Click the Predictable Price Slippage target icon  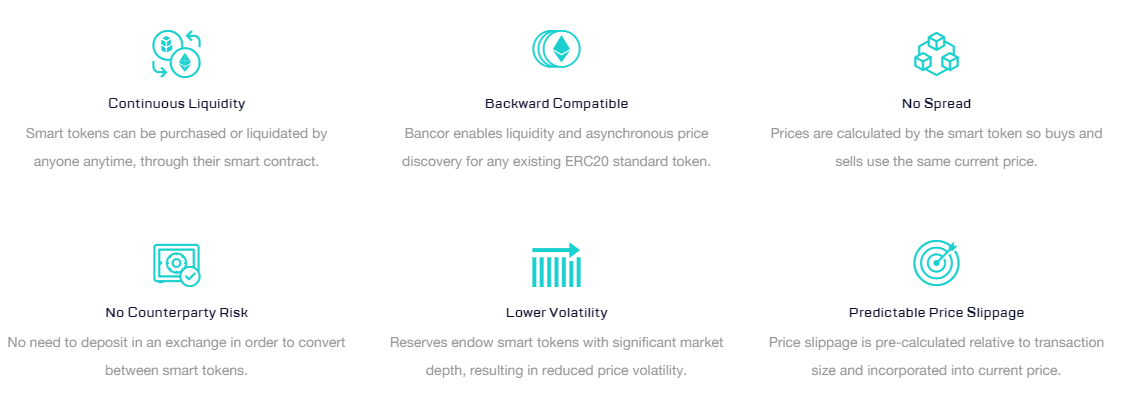click(x=936, y=263)
